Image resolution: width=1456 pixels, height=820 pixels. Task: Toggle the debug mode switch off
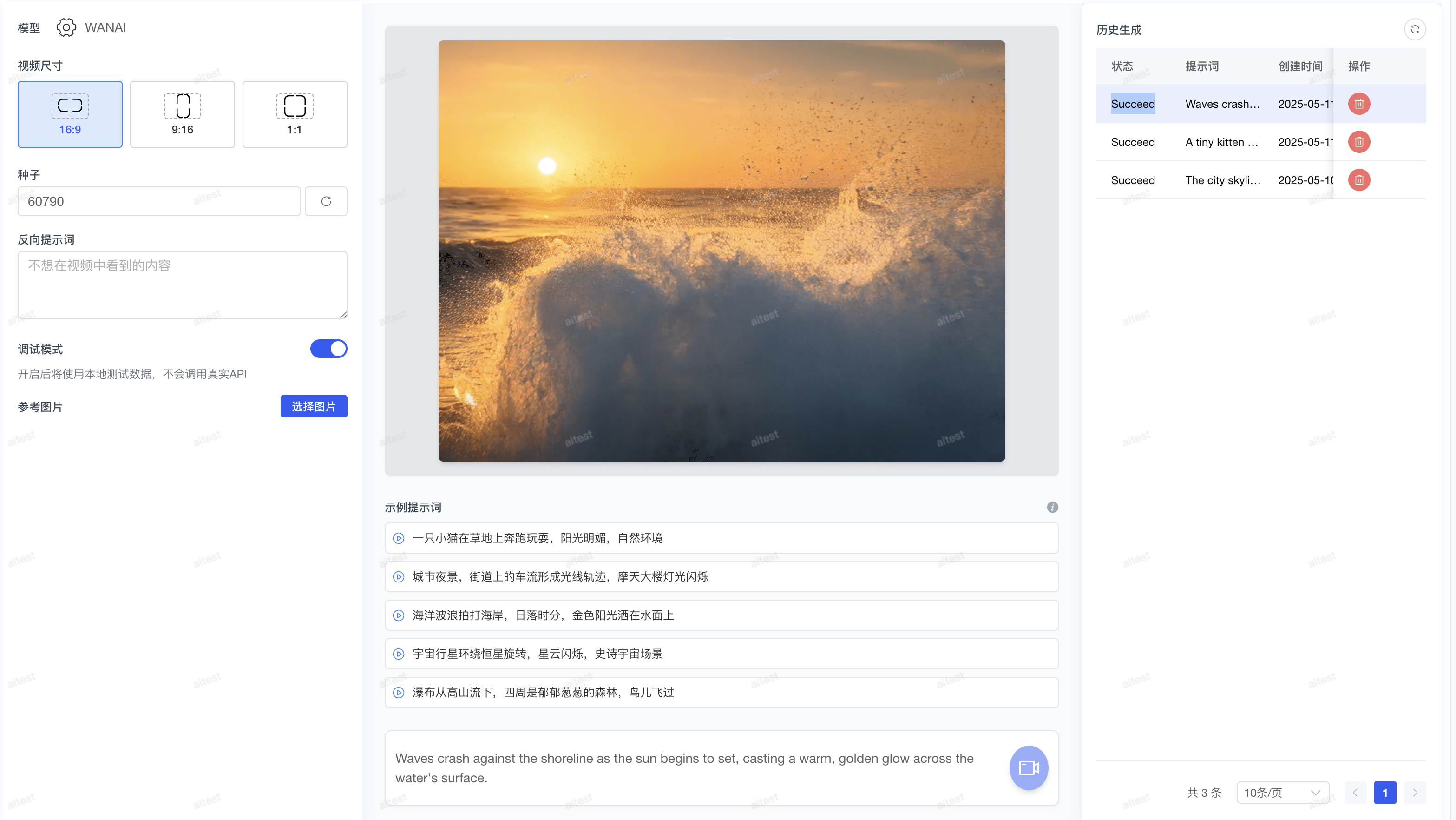click(328, 349)
